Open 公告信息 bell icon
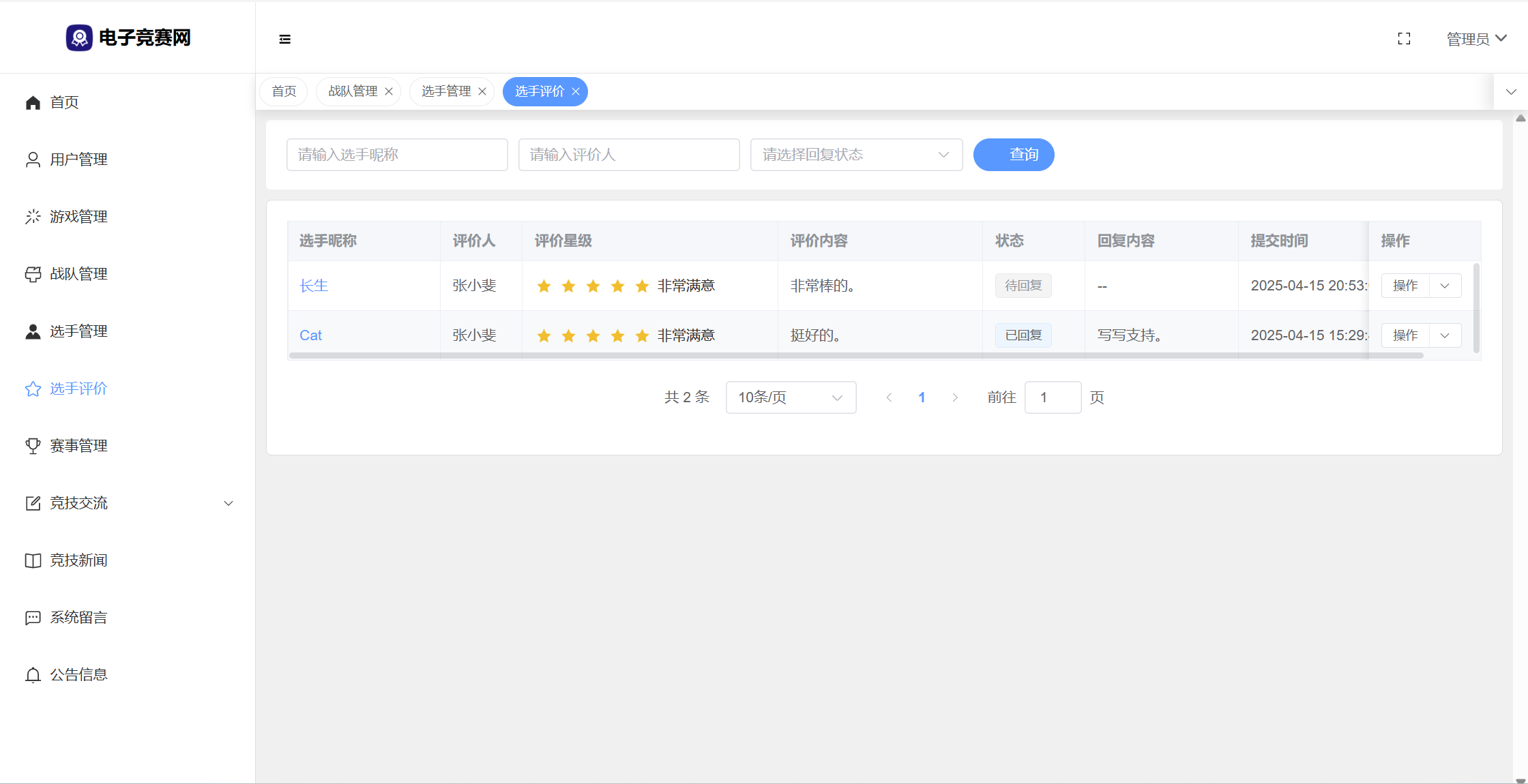Viewport: 1528px width, 784px height. tap(33, 675)
